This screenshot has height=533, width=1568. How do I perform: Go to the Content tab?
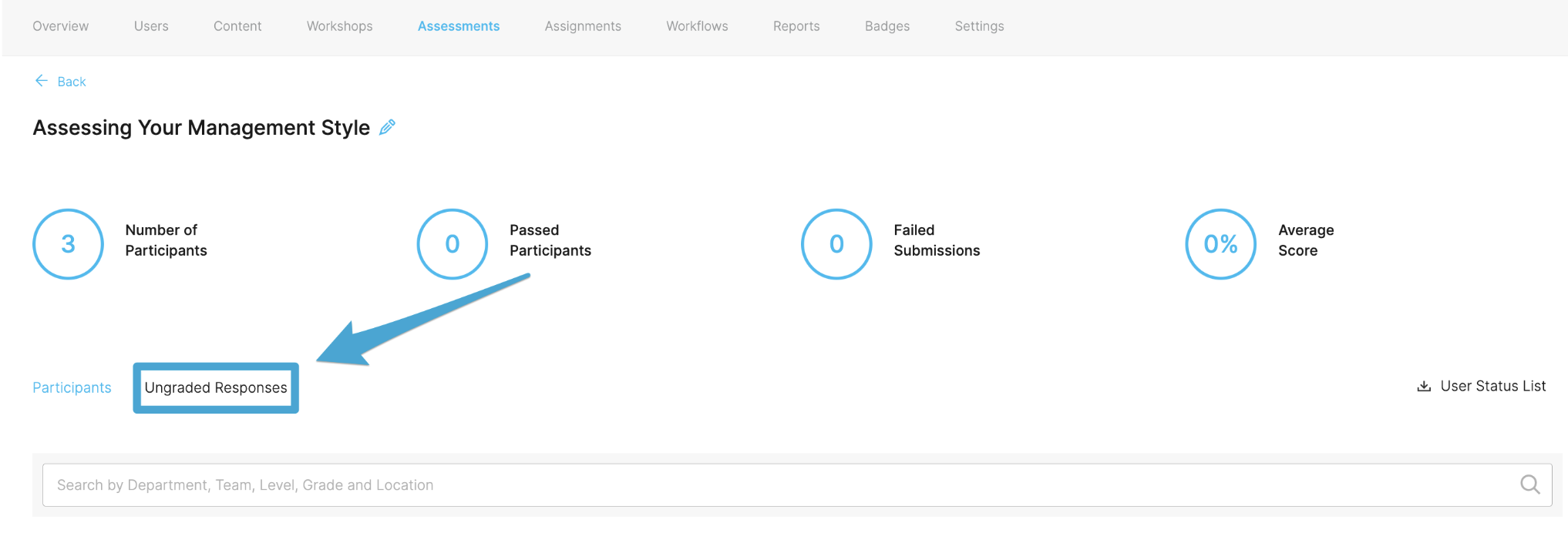(x=237, y=26)
